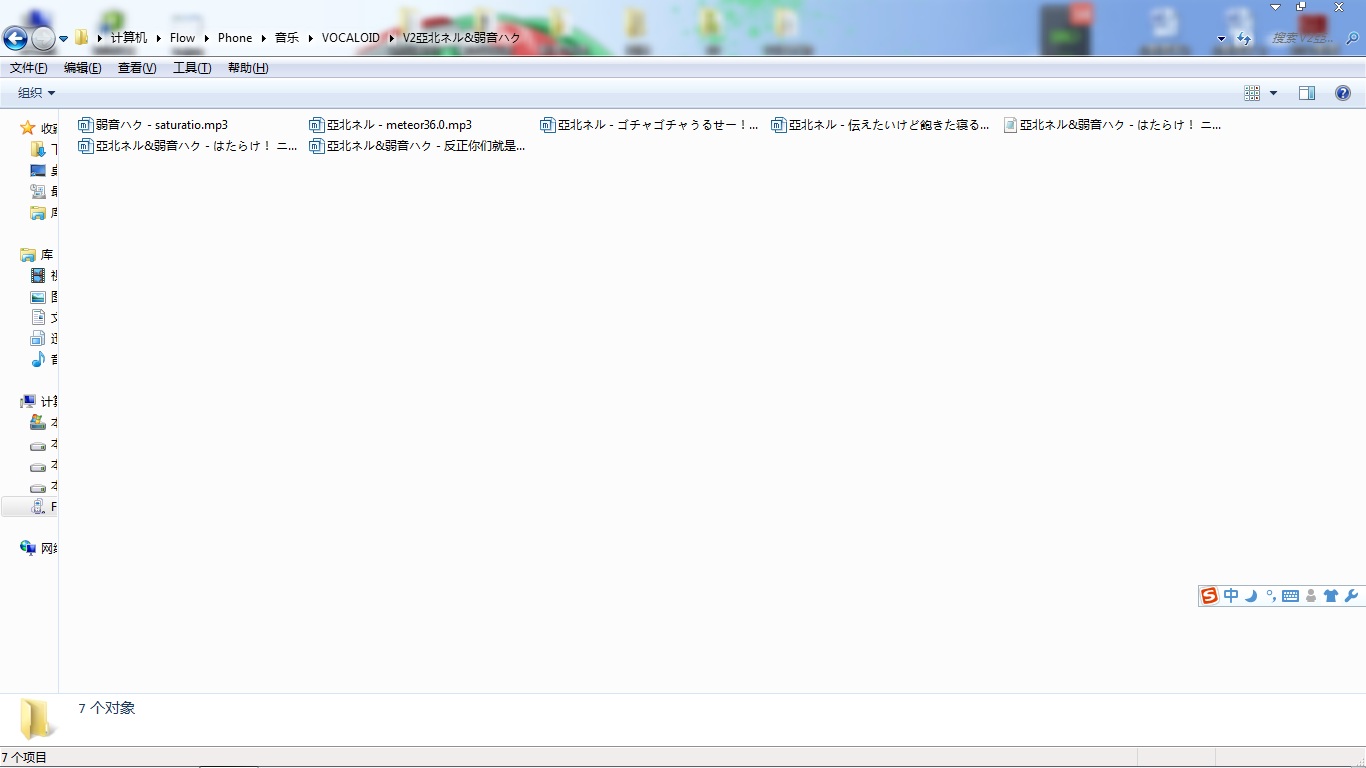Expand the arrow after Phone in the breadcrumb
Viewport: 1366px width, 768px height.
point(264,38)
